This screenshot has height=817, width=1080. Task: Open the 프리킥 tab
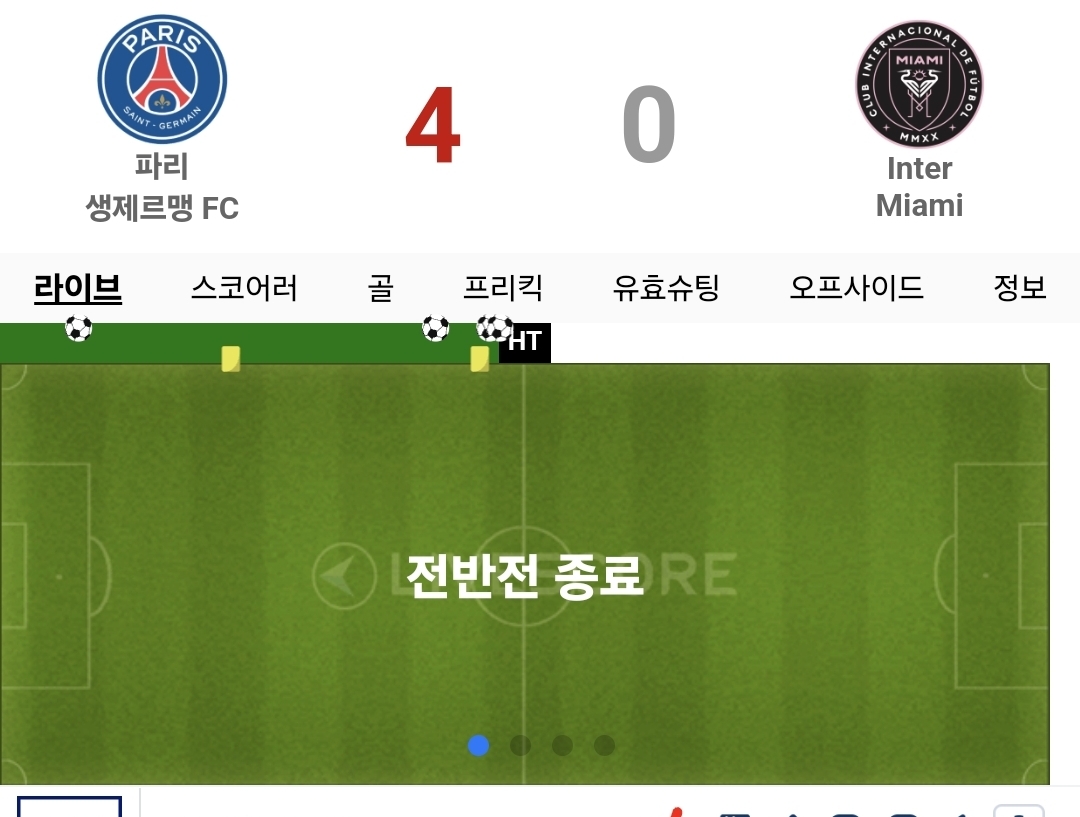click(x=503, y=288)
